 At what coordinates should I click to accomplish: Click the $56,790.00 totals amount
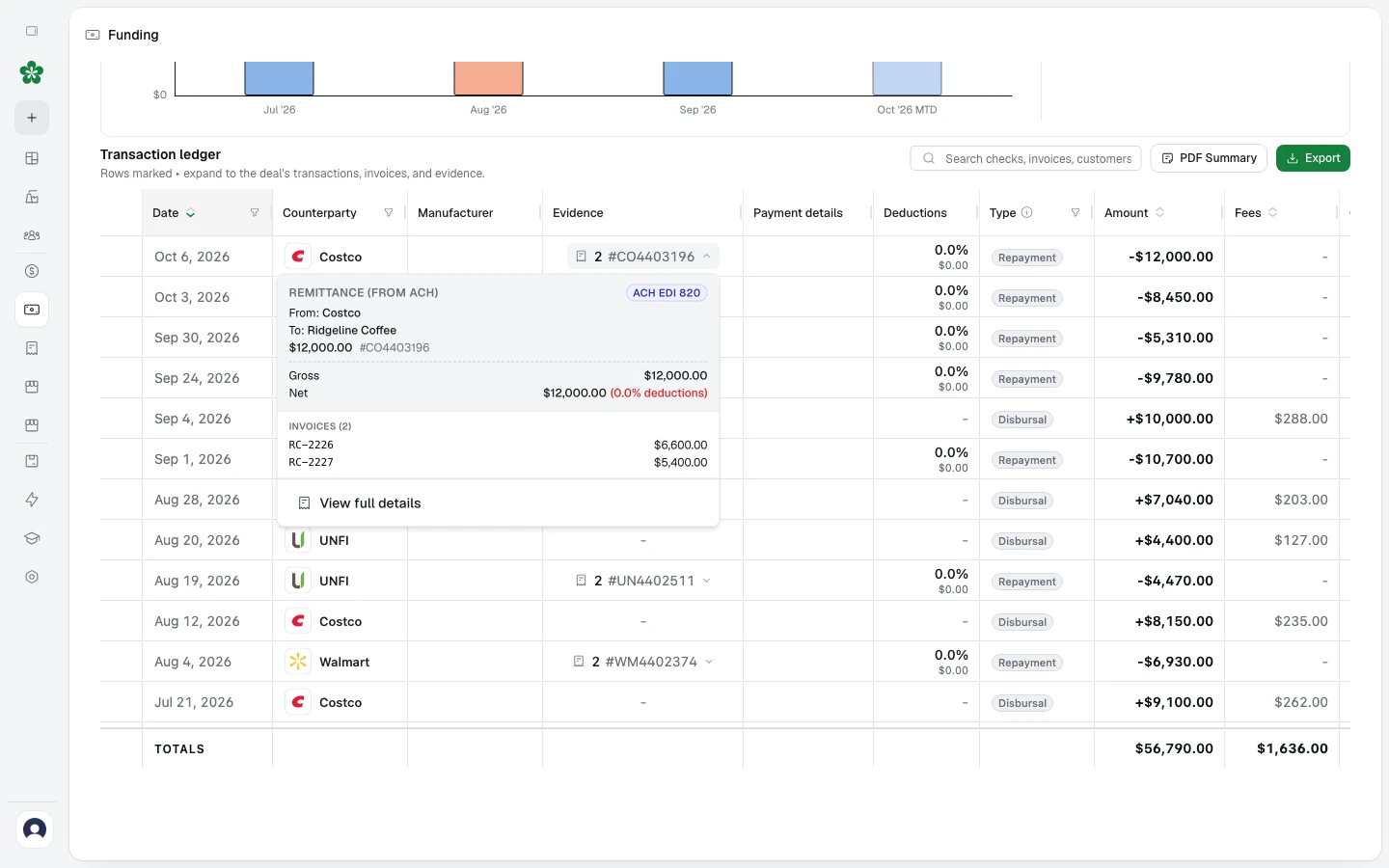click(x=1174, y=748)
